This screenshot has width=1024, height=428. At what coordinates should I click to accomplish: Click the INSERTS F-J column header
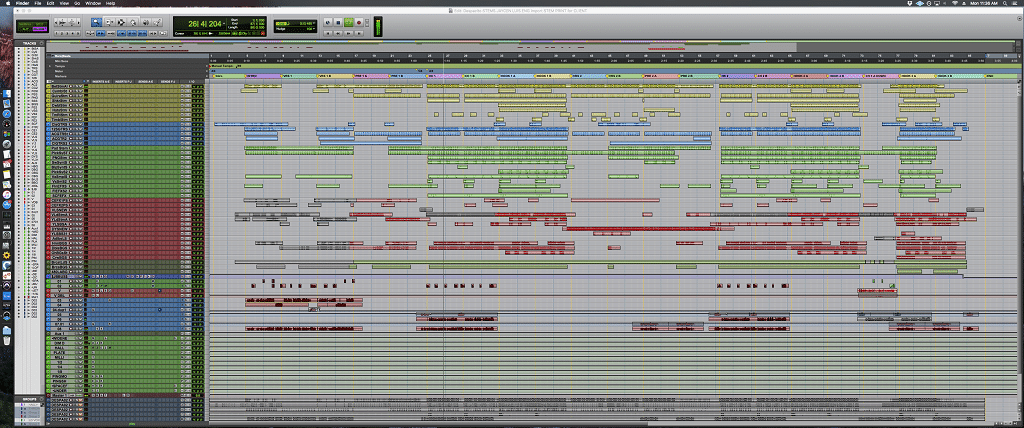click(123, 81)
